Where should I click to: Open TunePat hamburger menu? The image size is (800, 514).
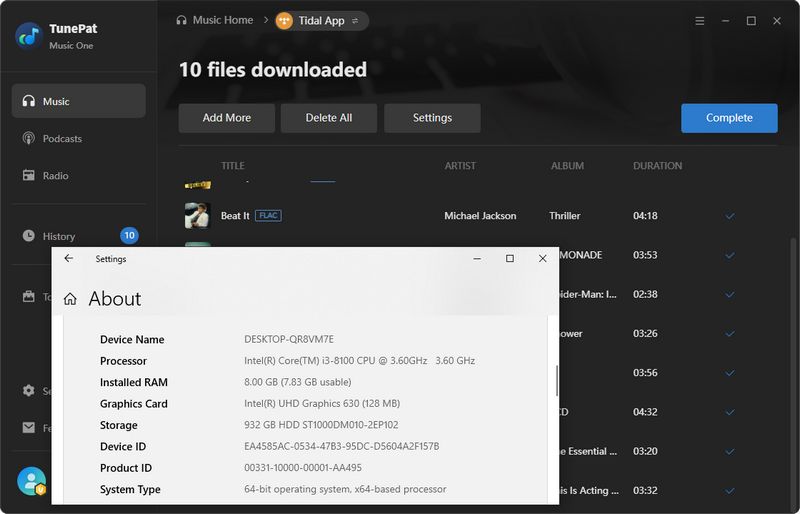(699, 21)
